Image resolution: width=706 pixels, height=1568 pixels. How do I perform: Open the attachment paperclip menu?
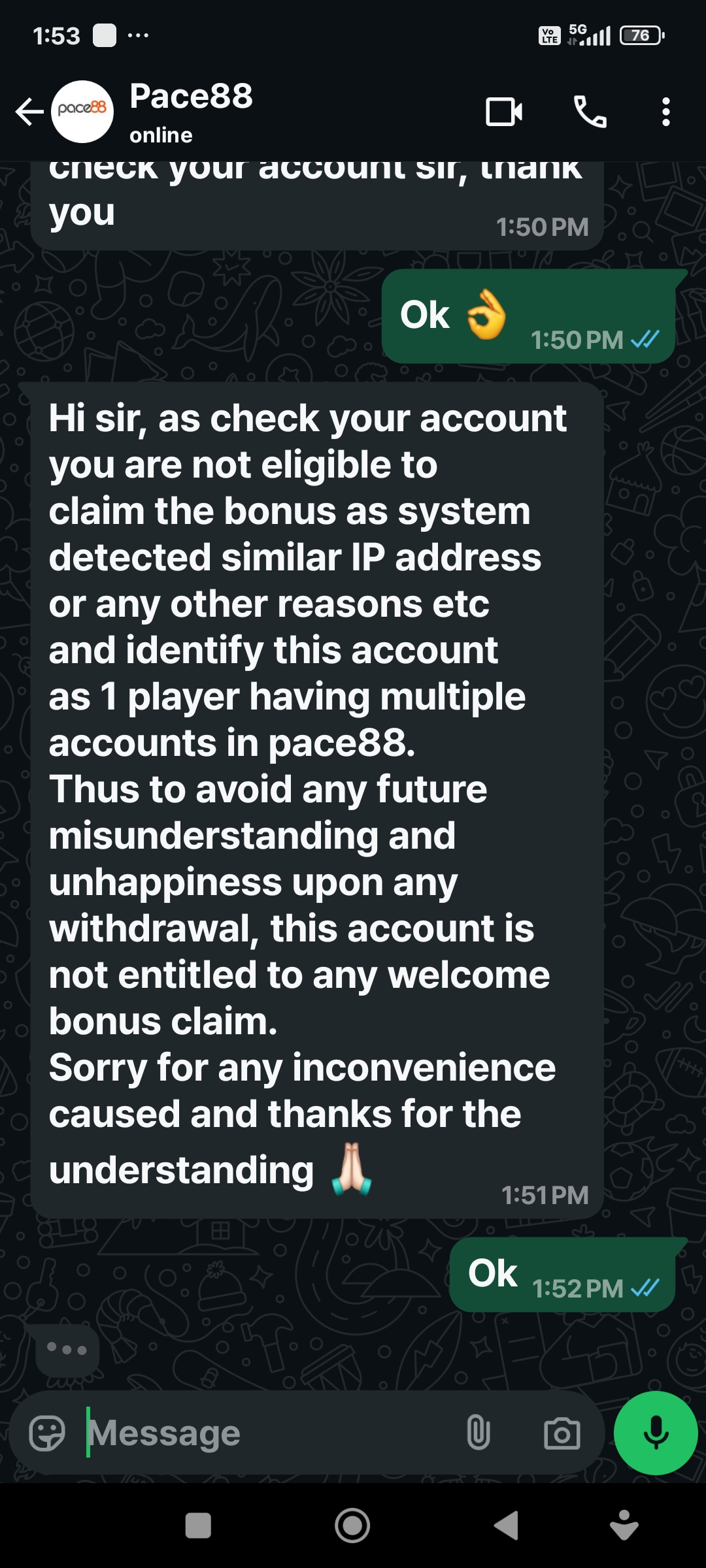tap(479, 1433)
